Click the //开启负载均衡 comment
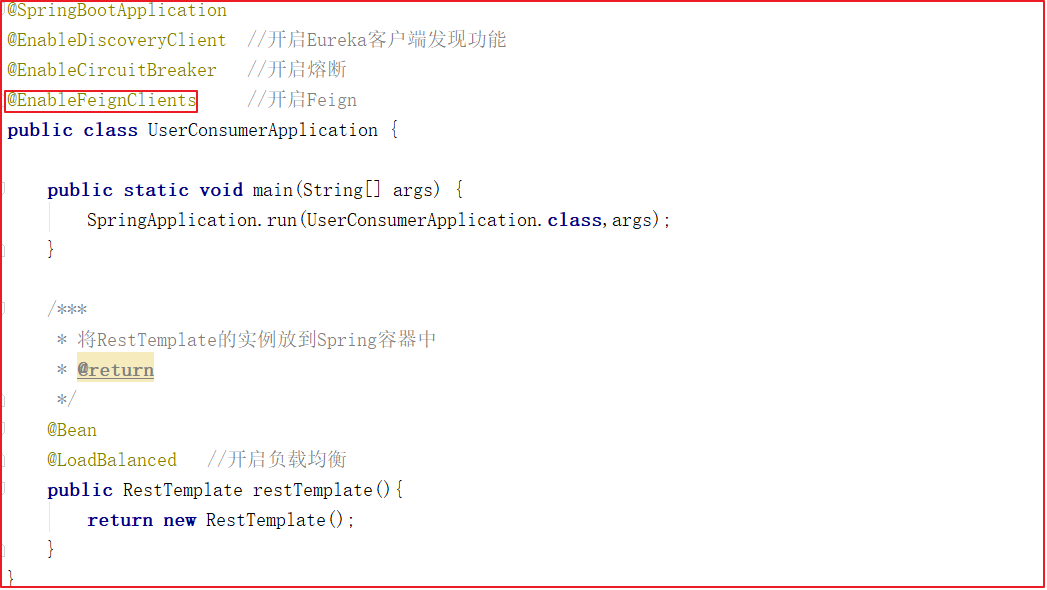1047x590 pixels. click(277, 460)
